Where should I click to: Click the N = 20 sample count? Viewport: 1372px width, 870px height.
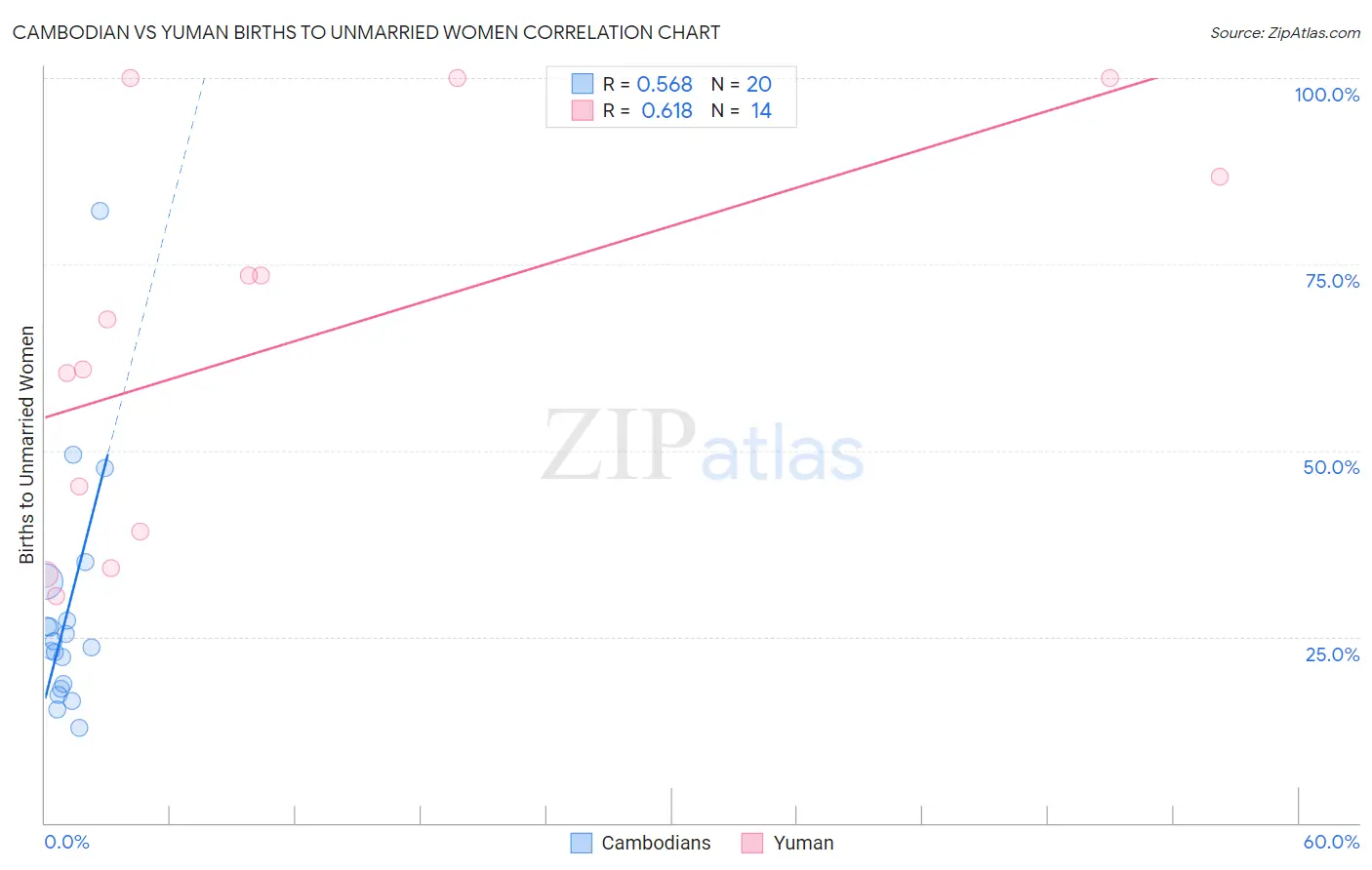pyautogui.click(x=742, y=85)
